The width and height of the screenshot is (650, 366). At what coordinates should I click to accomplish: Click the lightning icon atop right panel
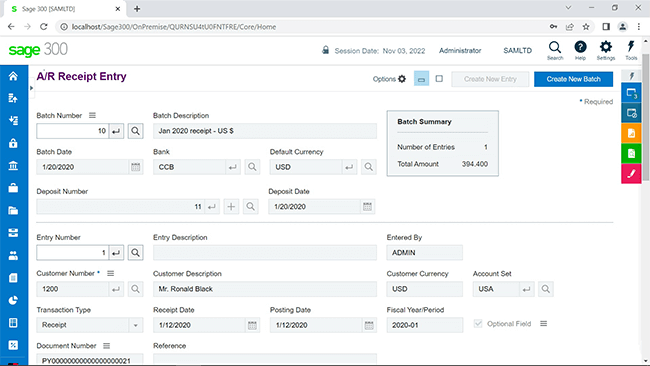[631, 75]
